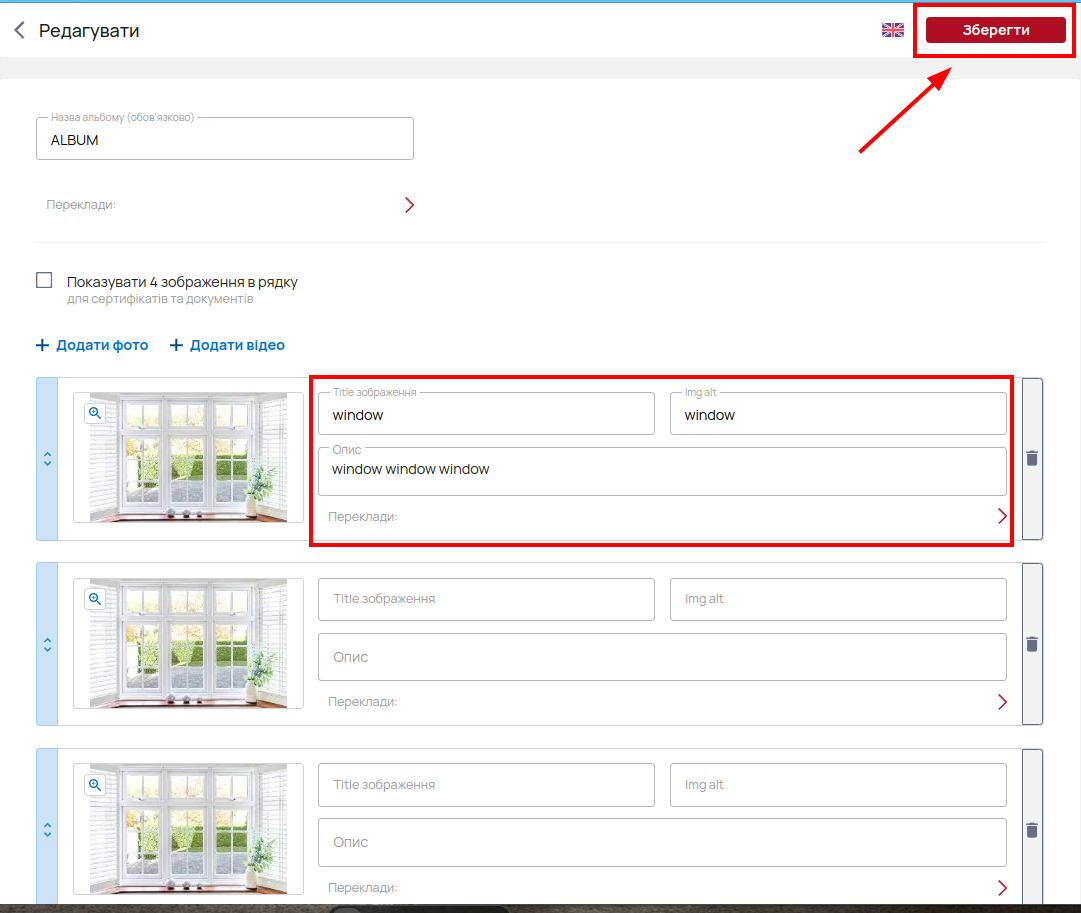Open the second window image thumbnail
The image size is (1081, 913).
pyautogui.click(x=188, y=643)
